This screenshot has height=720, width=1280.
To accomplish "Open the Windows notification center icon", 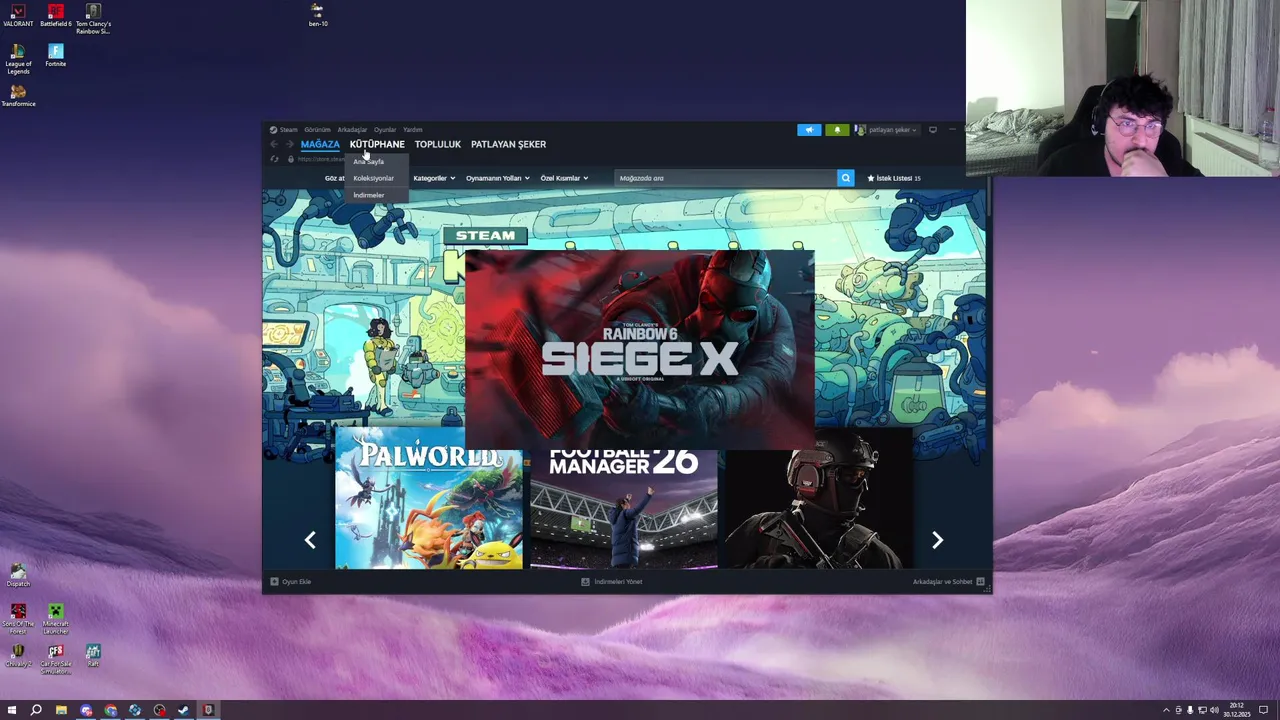I will click(x=1263, y=710).
